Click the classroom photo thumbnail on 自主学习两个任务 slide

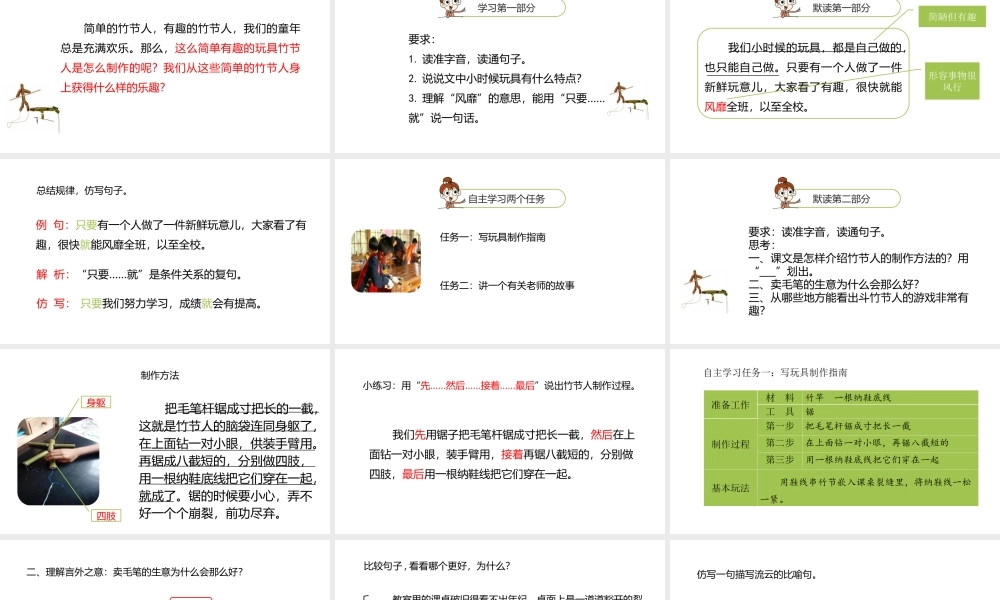pyautogui.click(x=386, y=260)
